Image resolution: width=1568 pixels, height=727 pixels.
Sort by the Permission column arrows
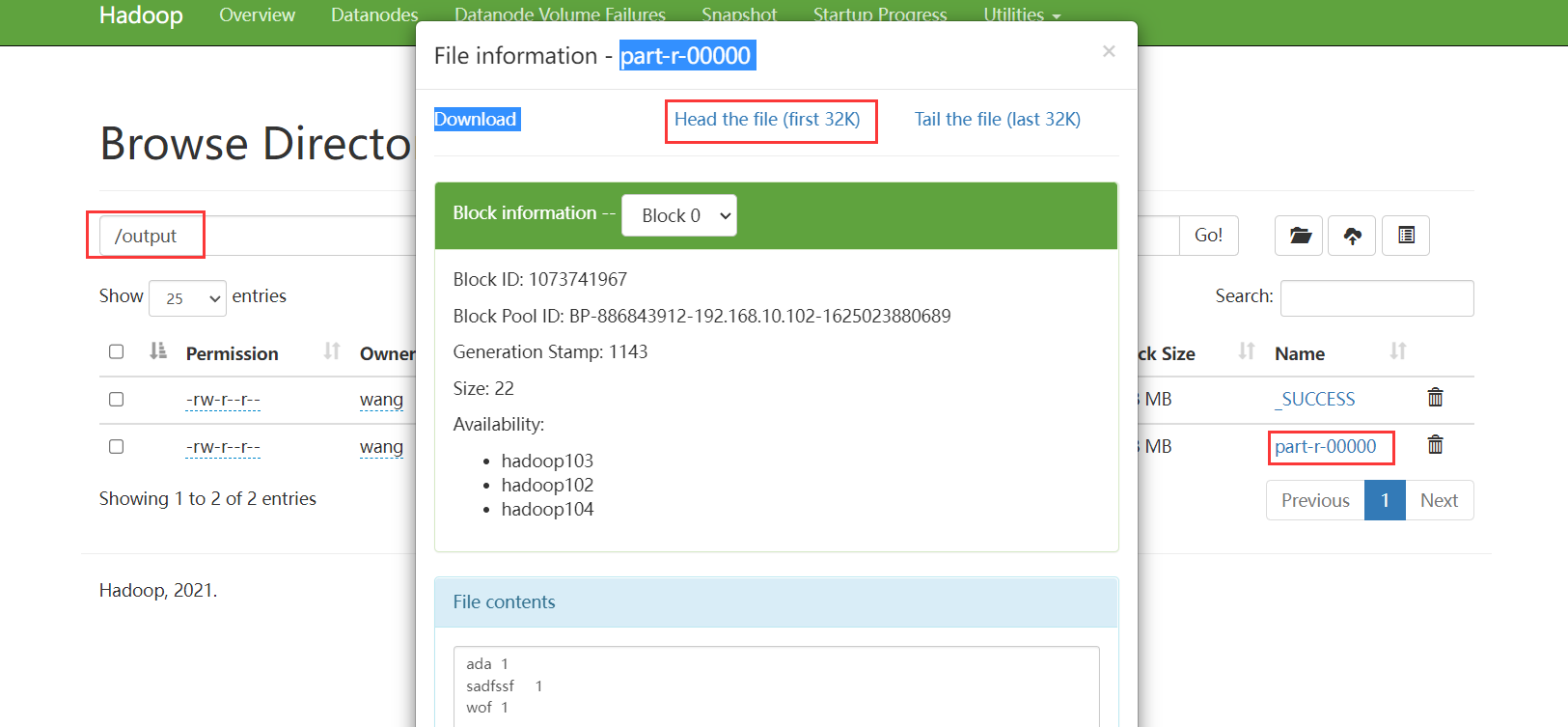pos(332,351)
